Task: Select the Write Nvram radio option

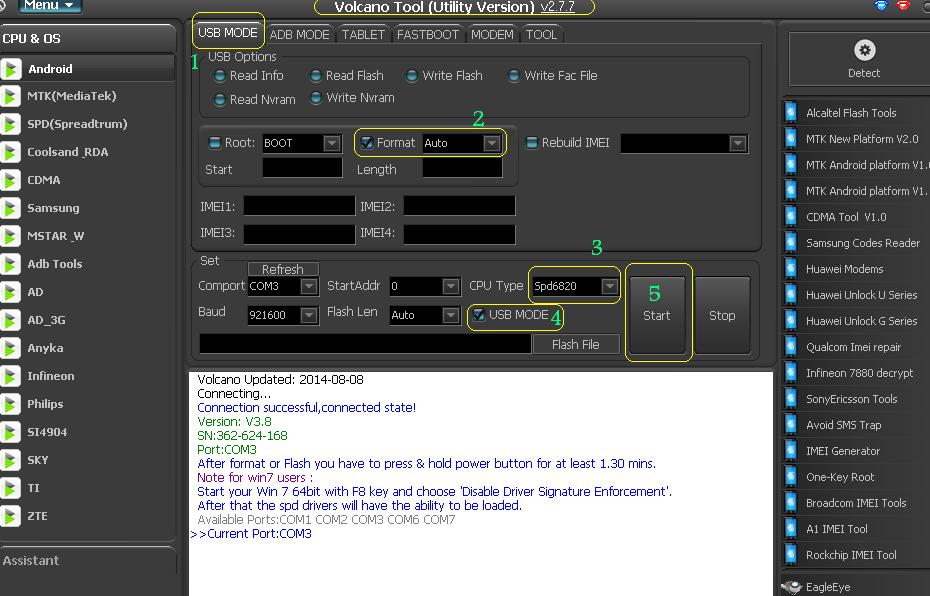Action: pos(316,98)
